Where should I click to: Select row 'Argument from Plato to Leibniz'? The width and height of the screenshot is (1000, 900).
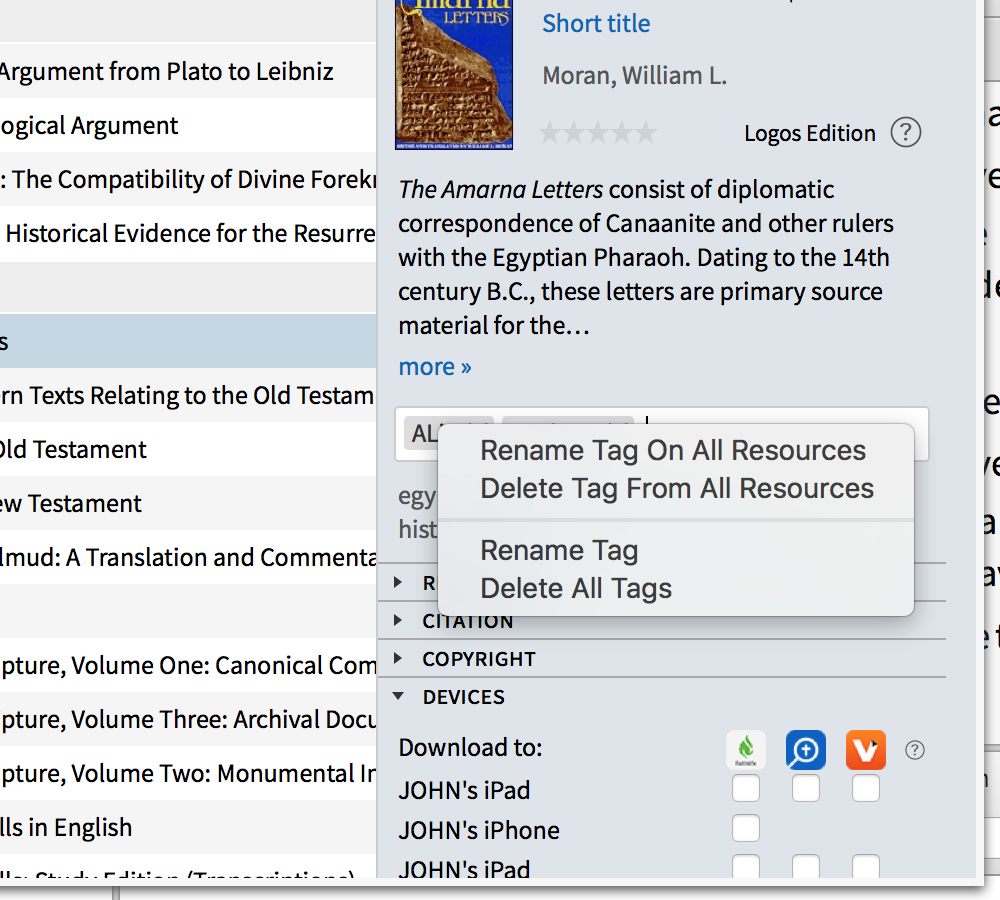point(188,71)
